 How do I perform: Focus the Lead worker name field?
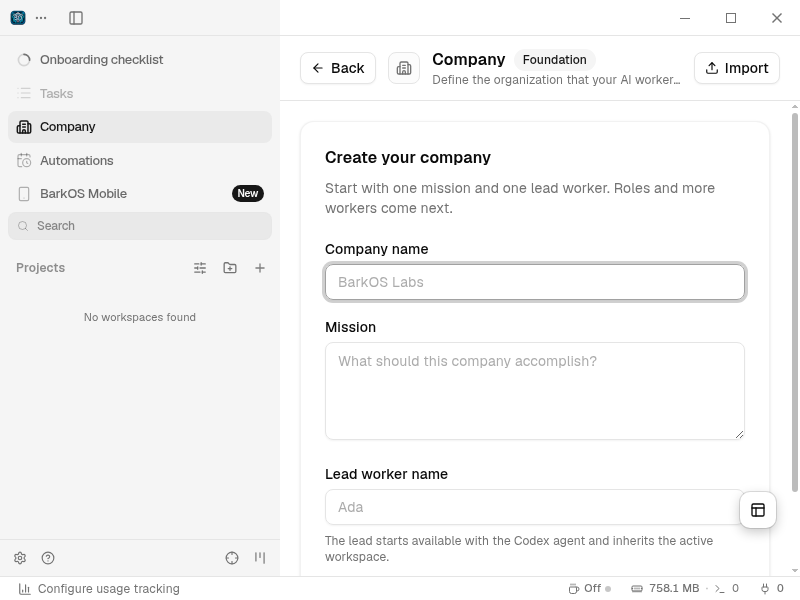(x=535, y=507)
